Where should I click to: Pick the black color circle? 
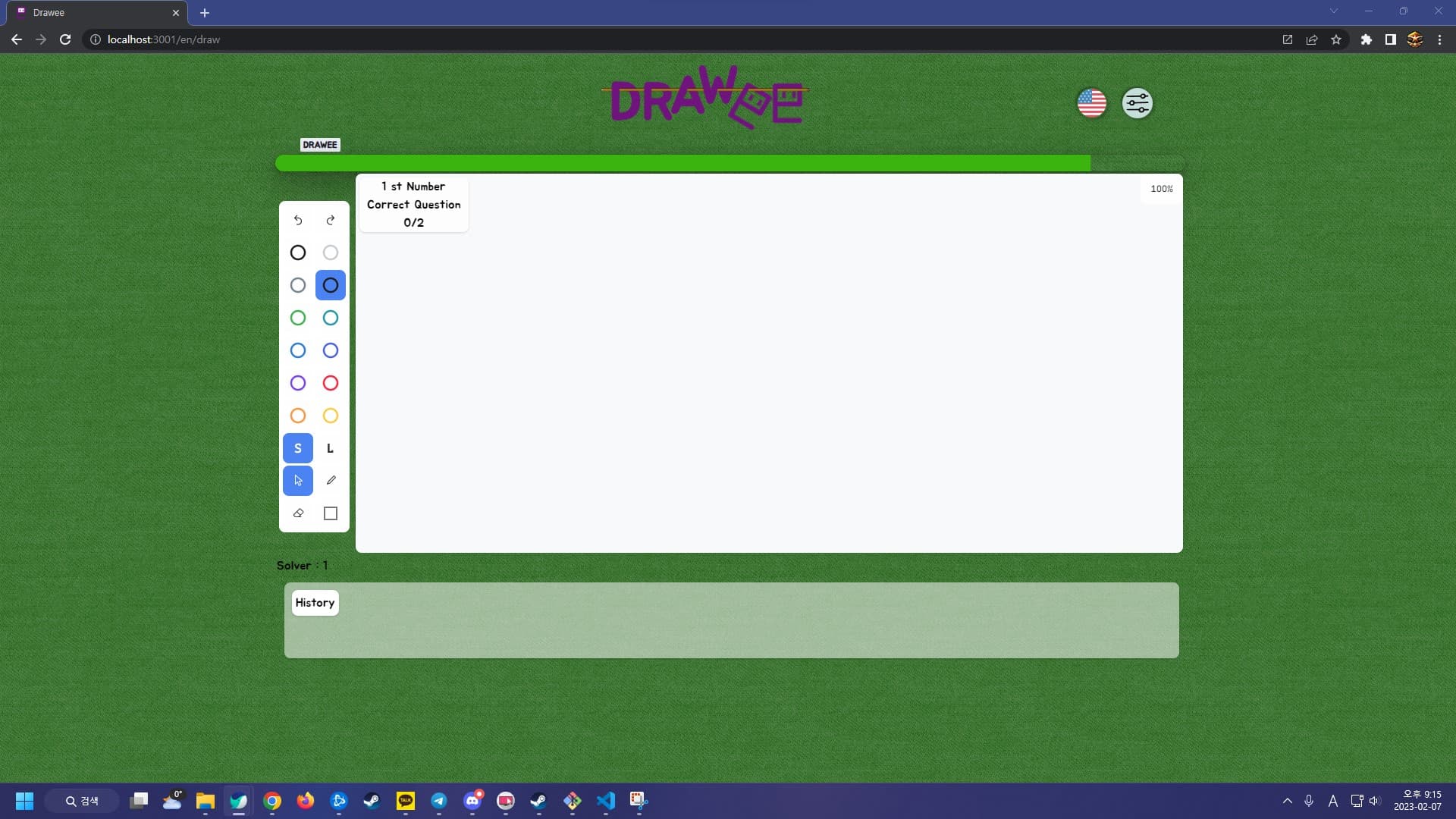point(298,253)
